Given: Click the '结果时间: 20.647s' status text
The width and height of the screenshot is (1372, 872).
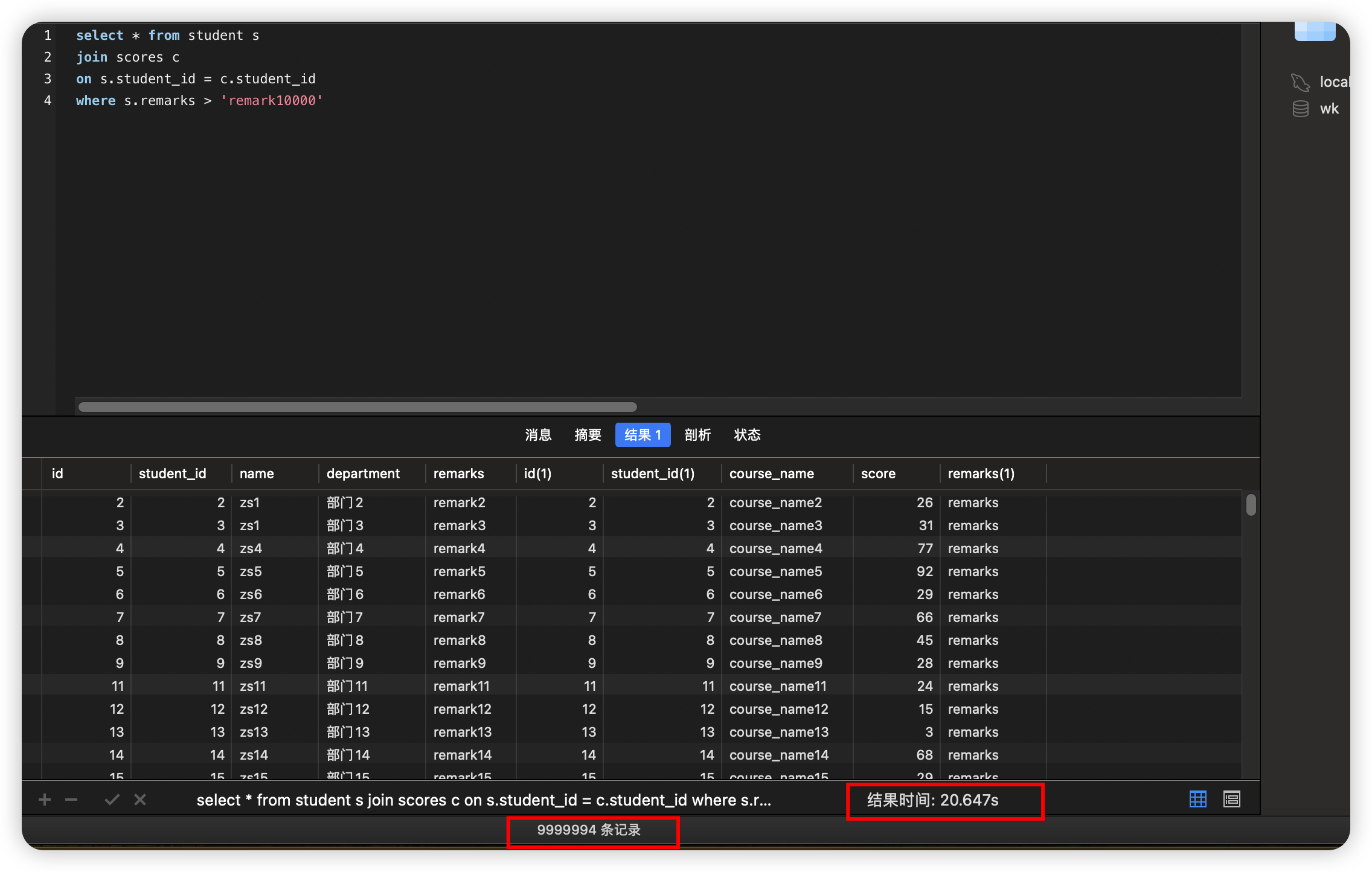Looking at the screenshot, I should point(932,800).
